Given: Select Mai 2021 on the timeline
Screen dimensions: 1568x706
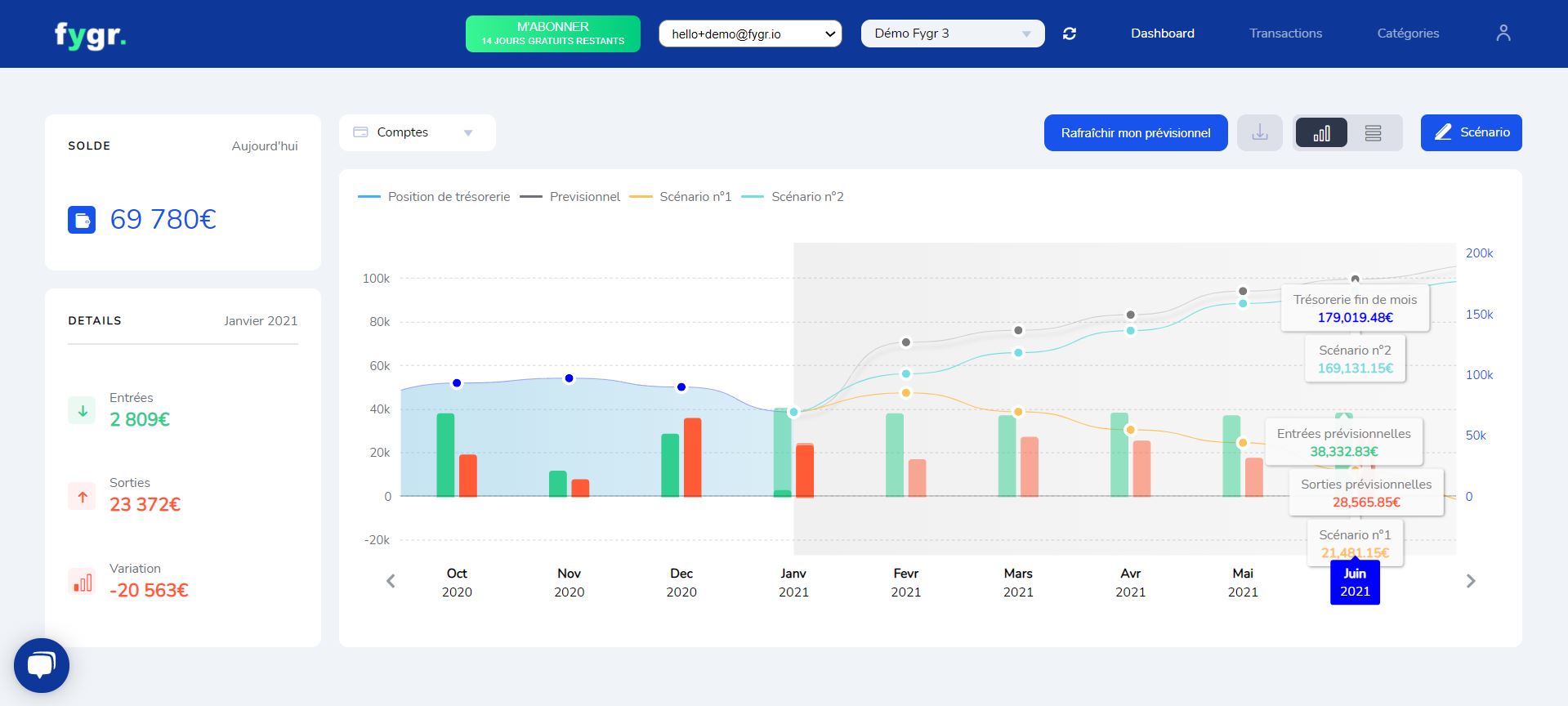Looking at the screenshot, I should [x=1243, y=583].
